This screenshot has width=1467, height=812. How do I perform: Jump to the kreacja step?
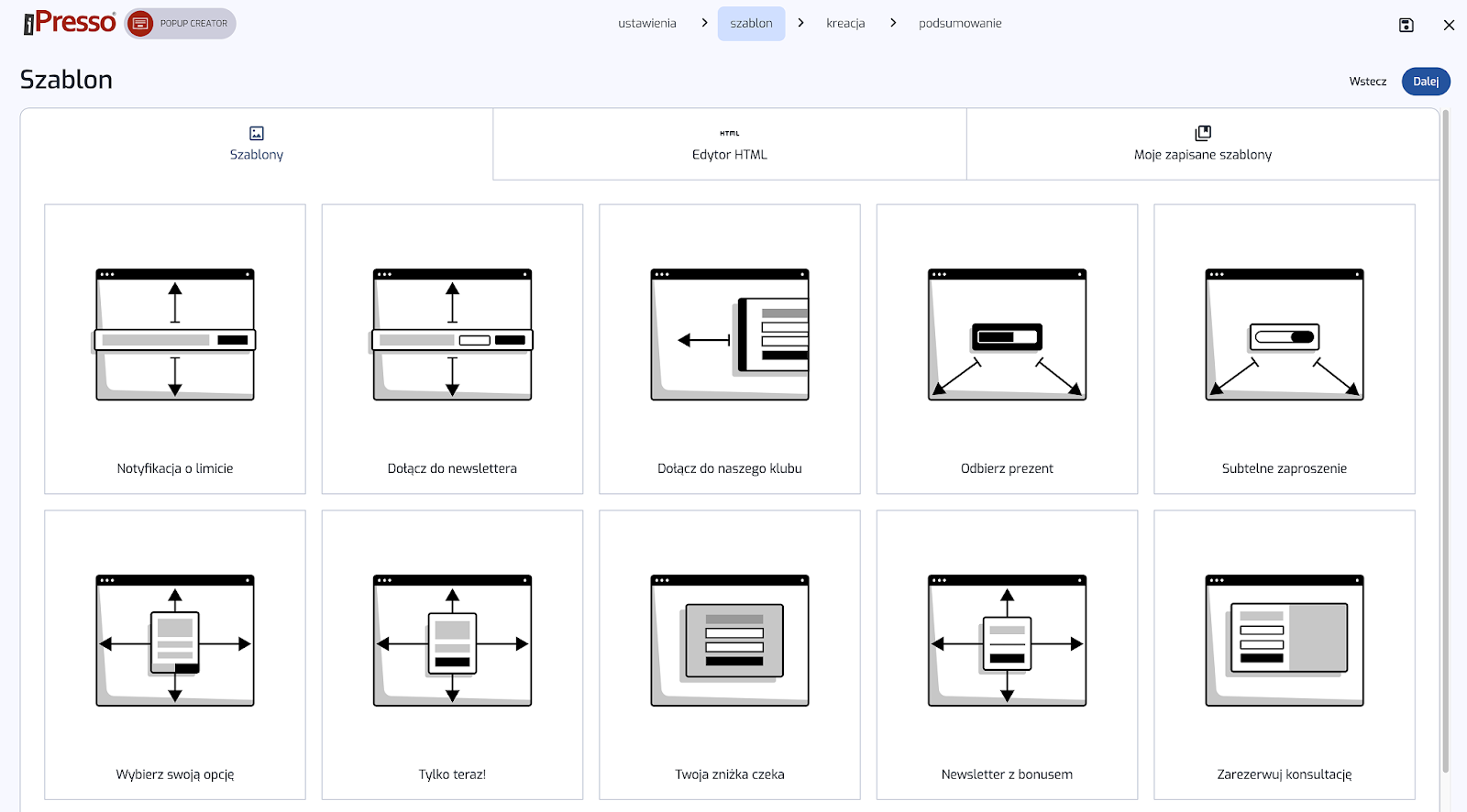point(844,24)
